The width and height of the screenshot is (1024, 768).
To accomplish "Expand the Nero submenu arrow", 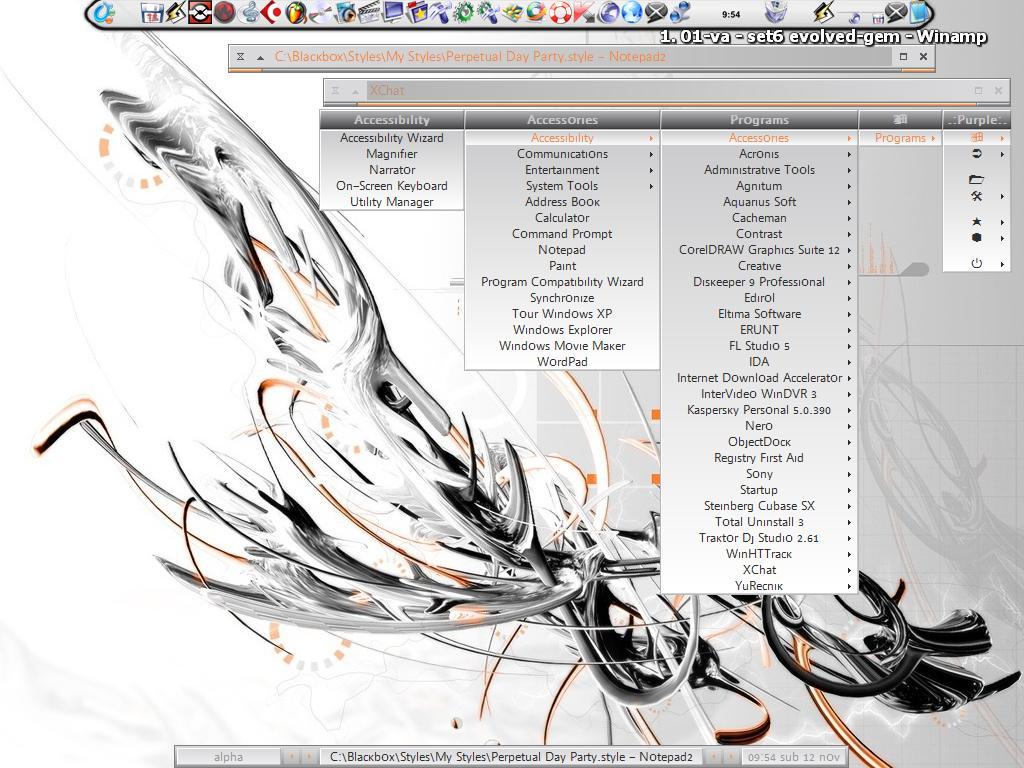I will (x=849, y=426).
